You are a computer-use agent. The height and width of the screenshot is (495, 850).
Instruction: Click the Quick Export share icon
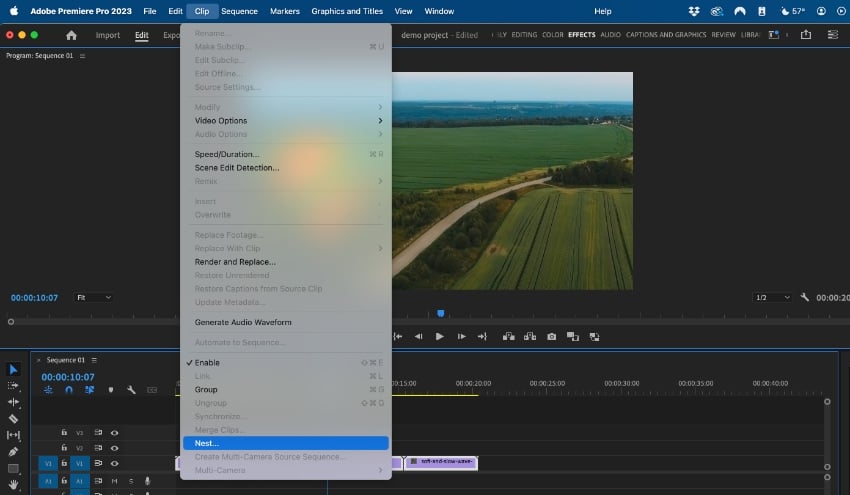click(806, 35)
